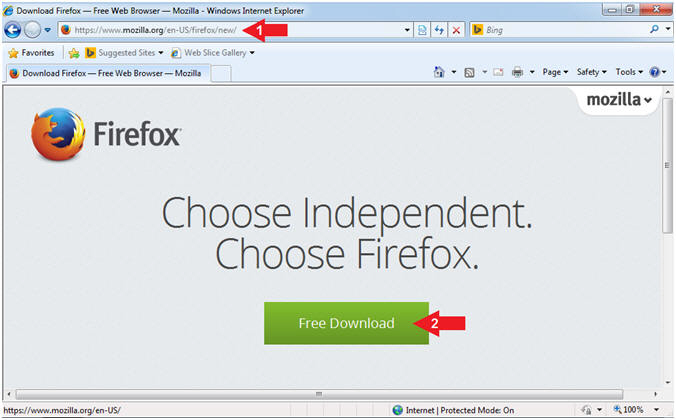The width and height of the screenshot is (676, 420).
Task: Click the Home icon in command bar
Action: click(x=439, y=72)
